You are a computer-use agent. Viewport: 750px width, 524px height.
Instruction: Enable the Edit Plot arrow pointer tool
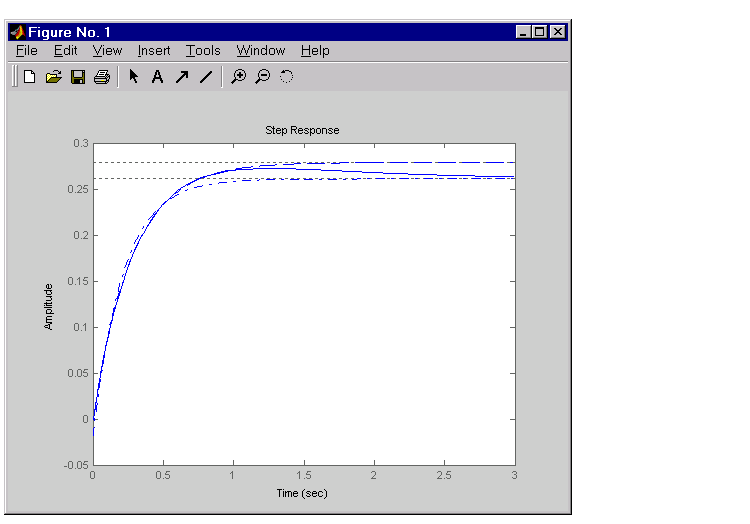[x=133, y=77]
